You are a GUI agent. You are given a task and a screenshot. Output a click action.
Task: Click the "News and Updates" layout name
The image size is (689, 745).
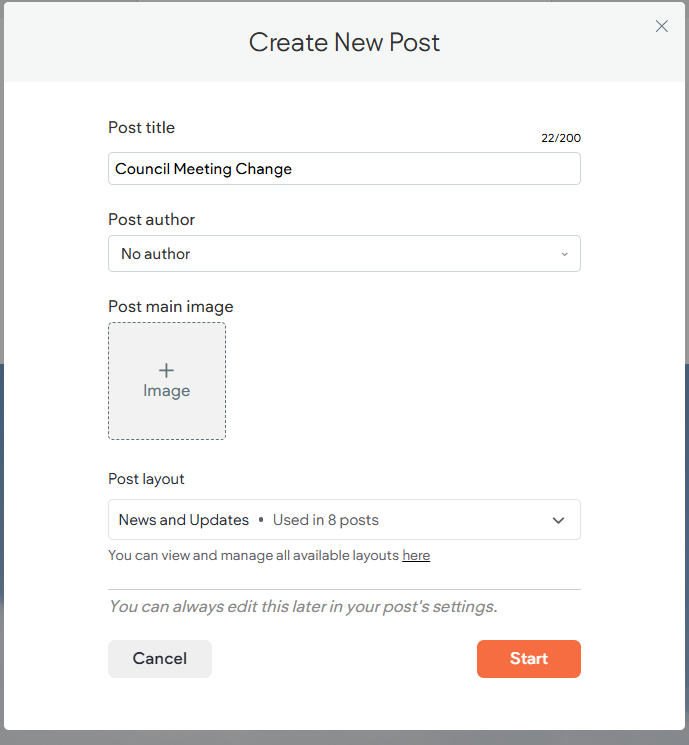pyautogui.click(x=184, y=520)
